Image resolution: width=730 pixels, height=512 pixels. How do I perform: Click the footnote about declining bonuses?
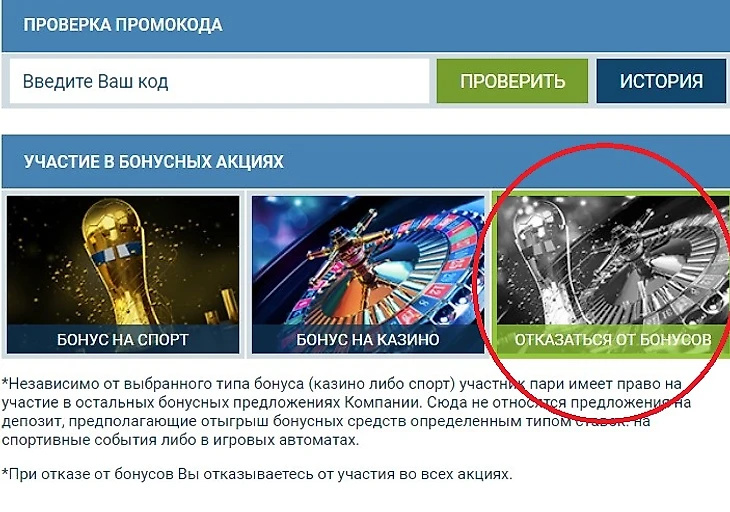(x=257, y=474)
